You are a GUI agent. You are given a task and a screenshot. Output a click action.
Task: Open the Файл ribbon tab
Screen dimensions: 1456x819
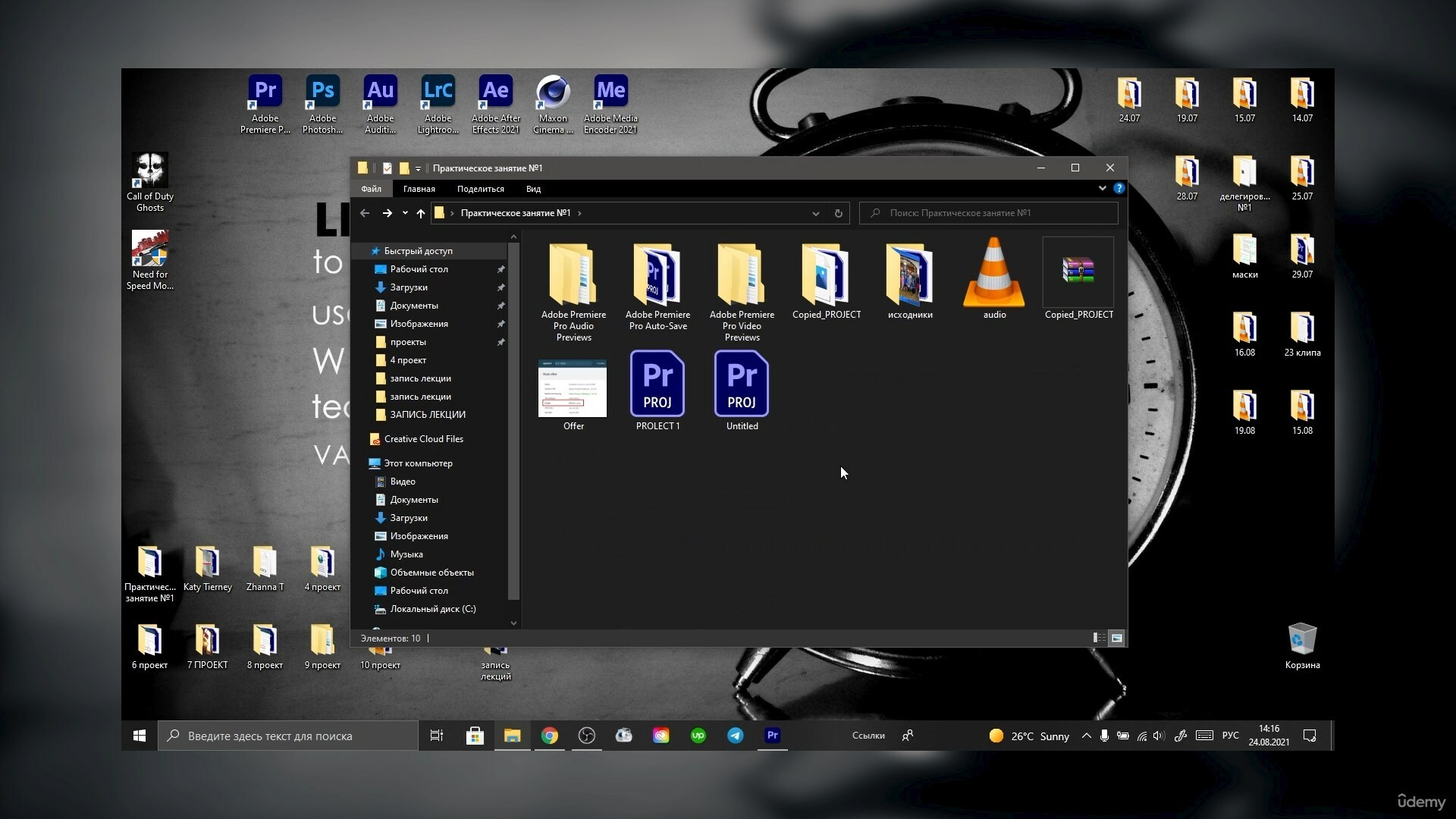(x=371, y=188)
